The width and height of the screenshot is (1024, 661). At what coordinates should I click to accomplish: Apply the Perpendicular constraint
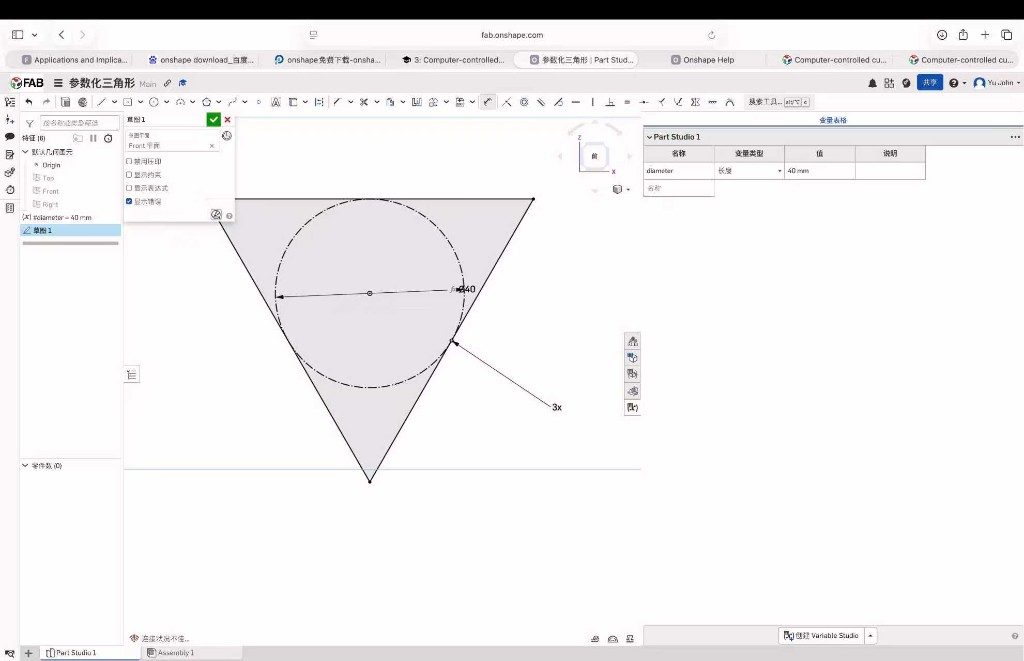pos(610,102)
